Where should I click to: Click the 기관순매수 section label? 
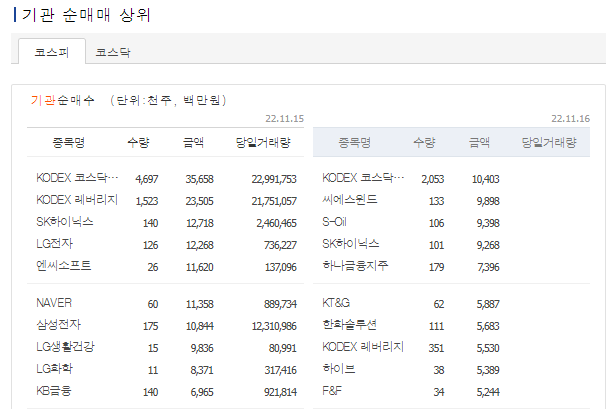pos(62,100)
